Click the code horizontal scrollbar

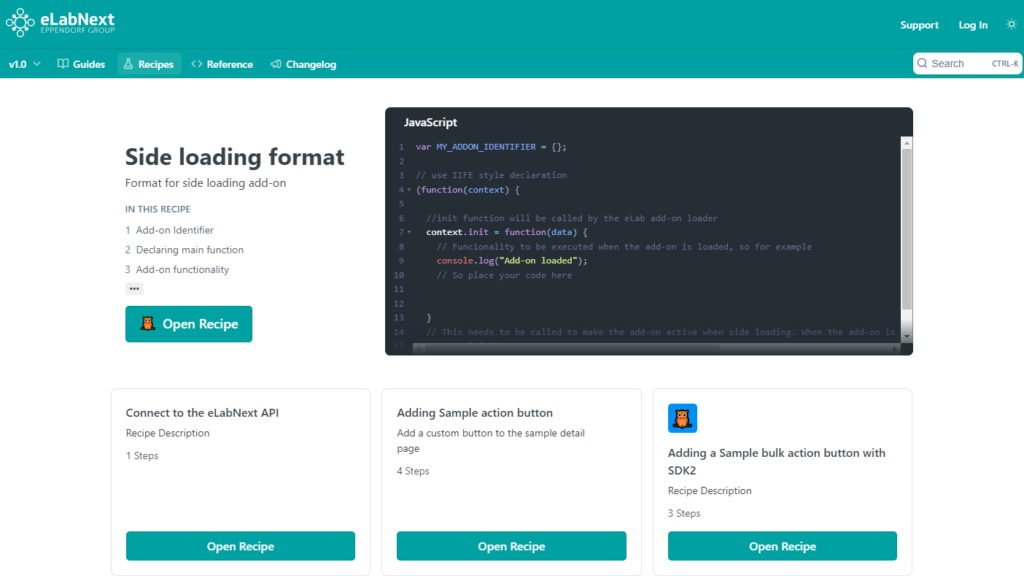(656, 349)
